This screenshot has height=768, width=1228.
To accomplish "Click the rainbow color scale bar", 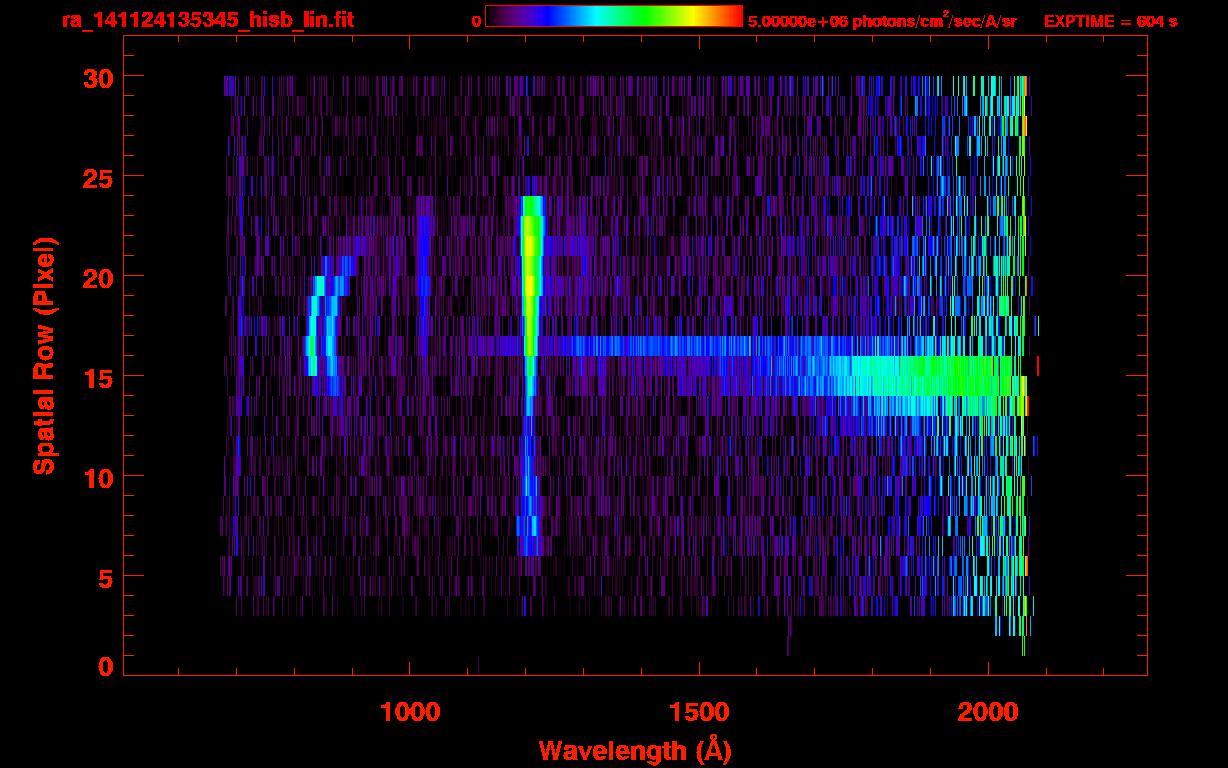I will (614, 16).
